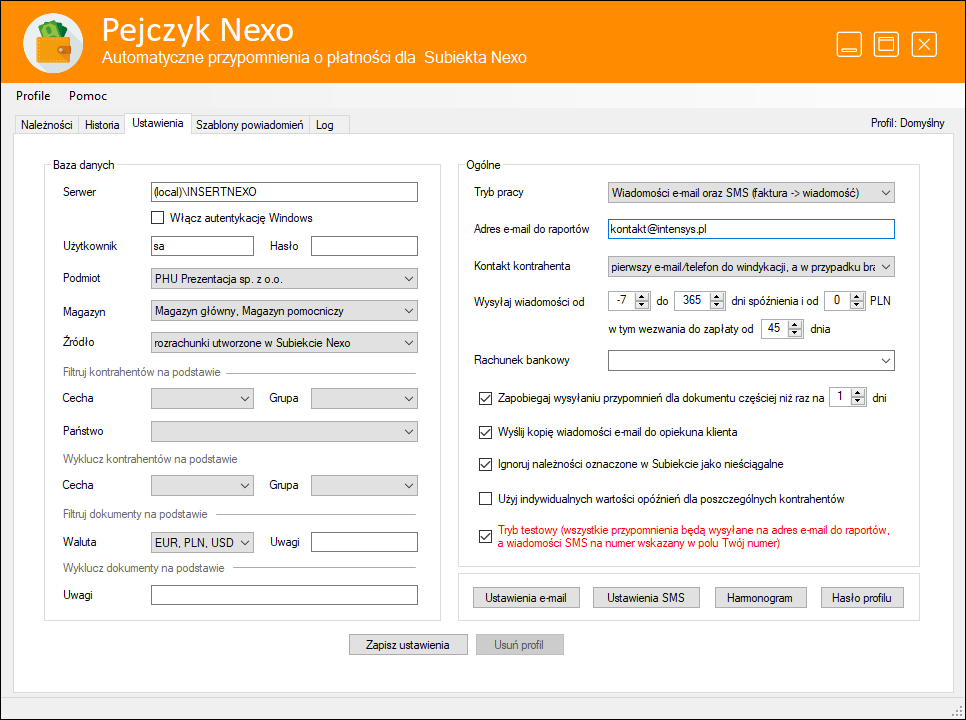Open Ustawienia e-mail
966x720 pixels.
click(x=526, y=597)
